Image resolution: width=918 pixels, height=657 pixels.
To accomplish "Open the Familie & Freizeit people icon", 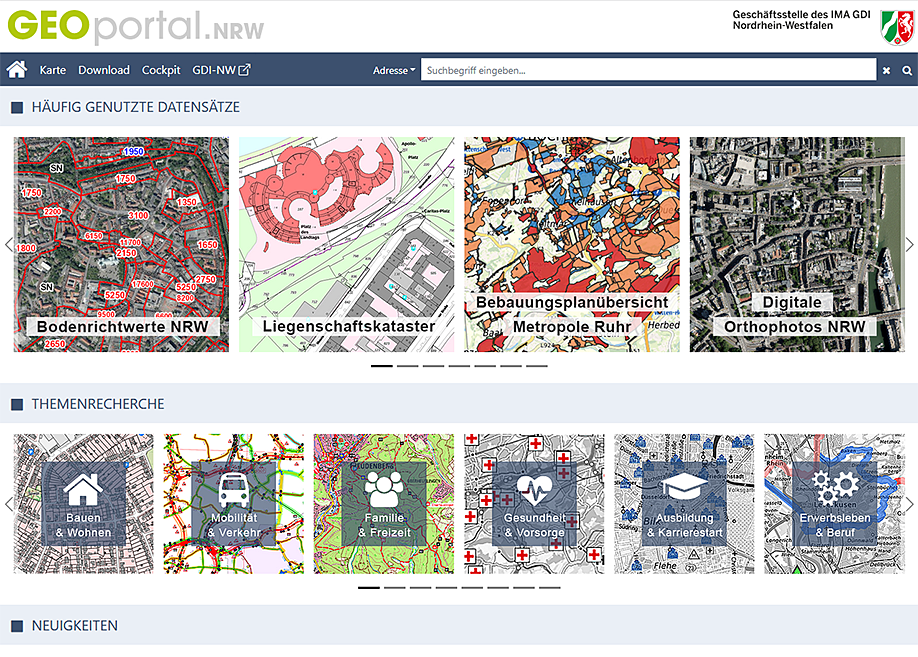I will (383, 490).
